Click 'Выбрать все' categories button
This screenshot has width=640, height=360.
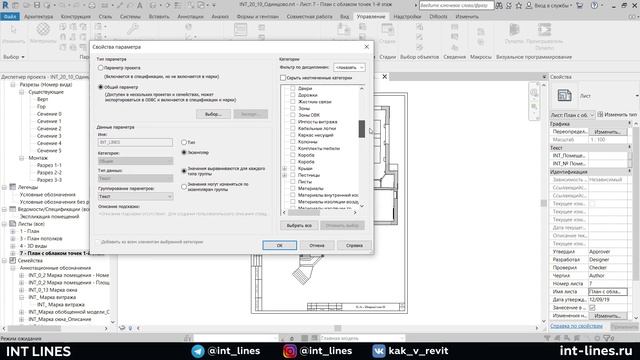(299, 225)
